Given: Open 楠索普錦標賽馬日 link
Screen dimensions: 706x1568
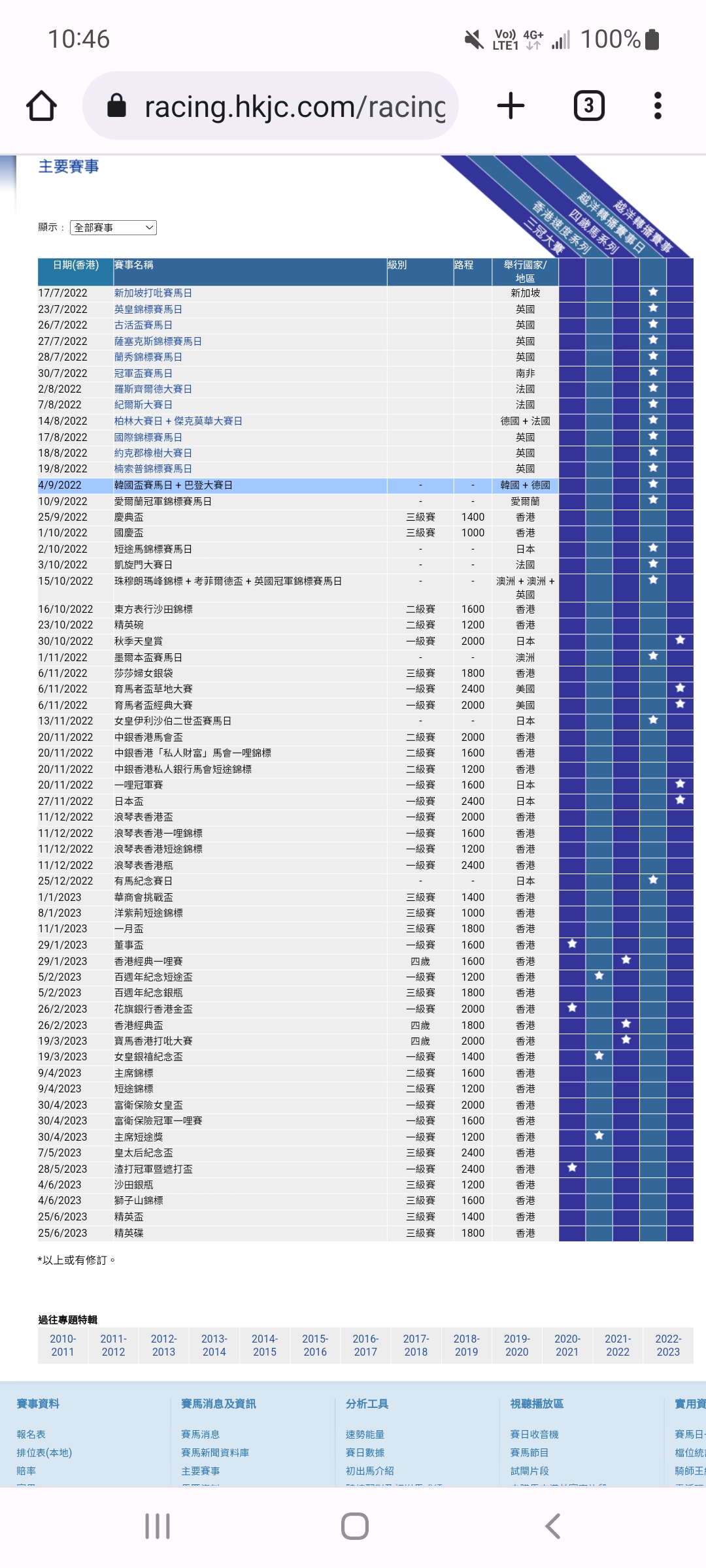Looking at the screenshot, I should (x=153, y=468).
